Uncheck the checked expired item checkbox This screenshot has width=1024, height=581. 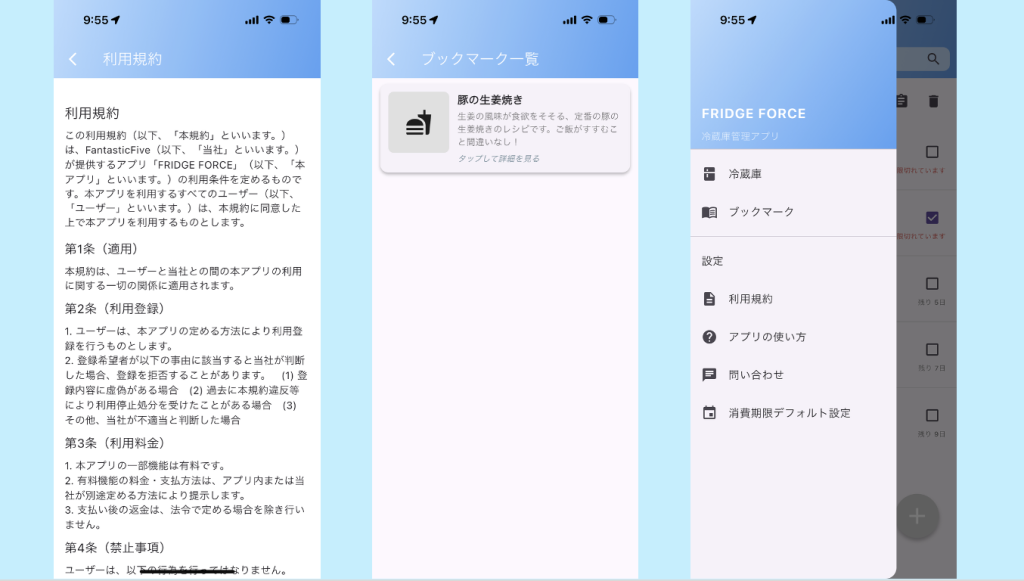pyautogui.click(x=932, y=218)
